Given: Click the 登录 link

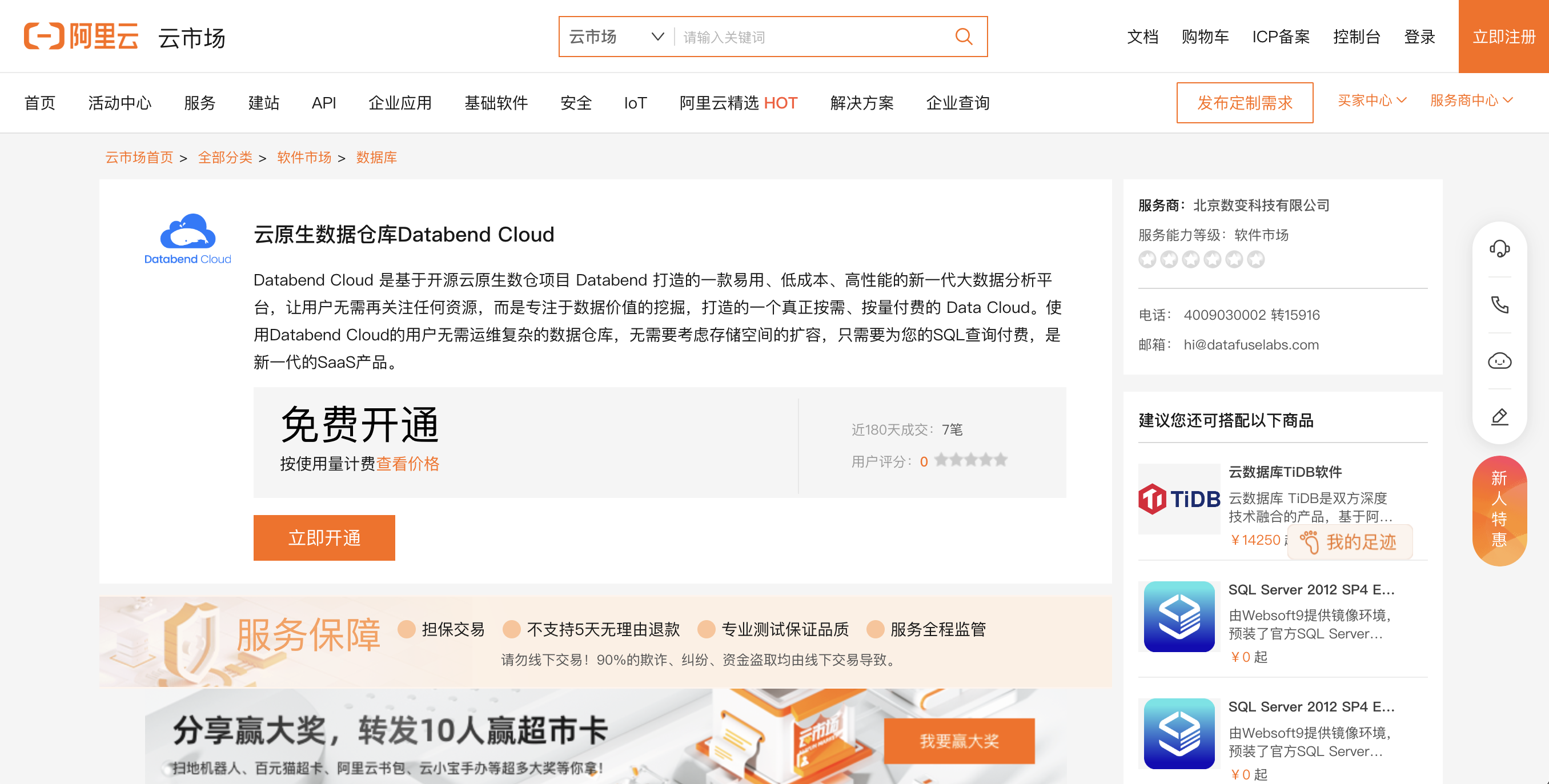Looking at the screenshot, I should 1419,37.
